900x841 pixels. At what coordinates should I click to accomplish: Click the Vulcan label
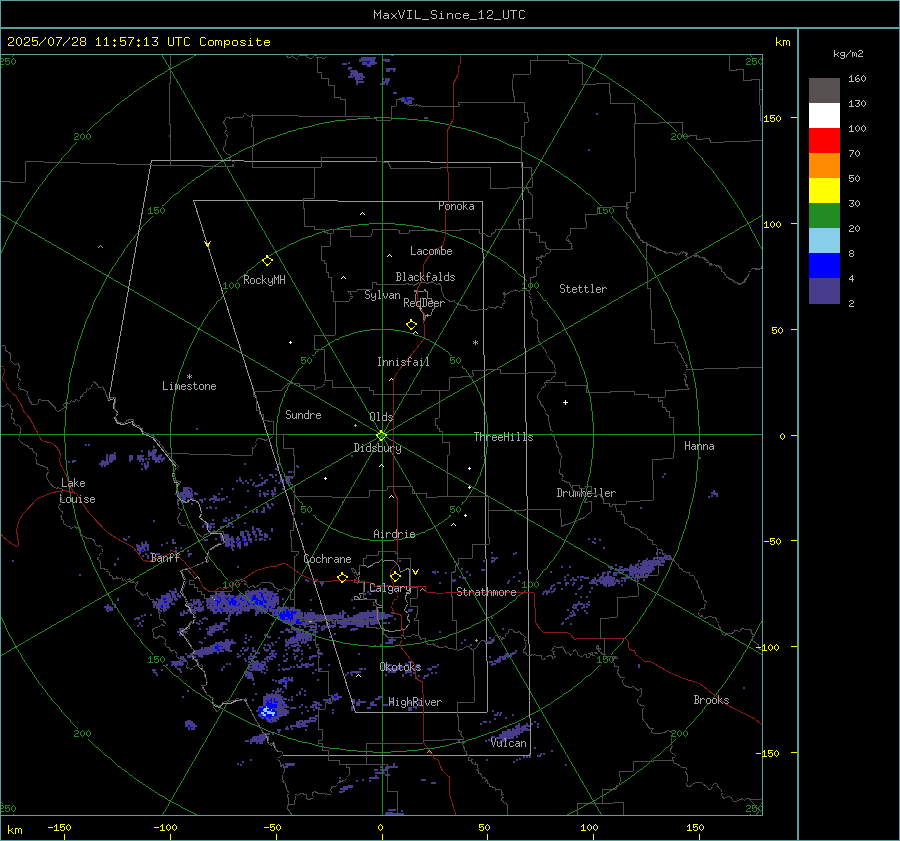click(x=509, y=743)
